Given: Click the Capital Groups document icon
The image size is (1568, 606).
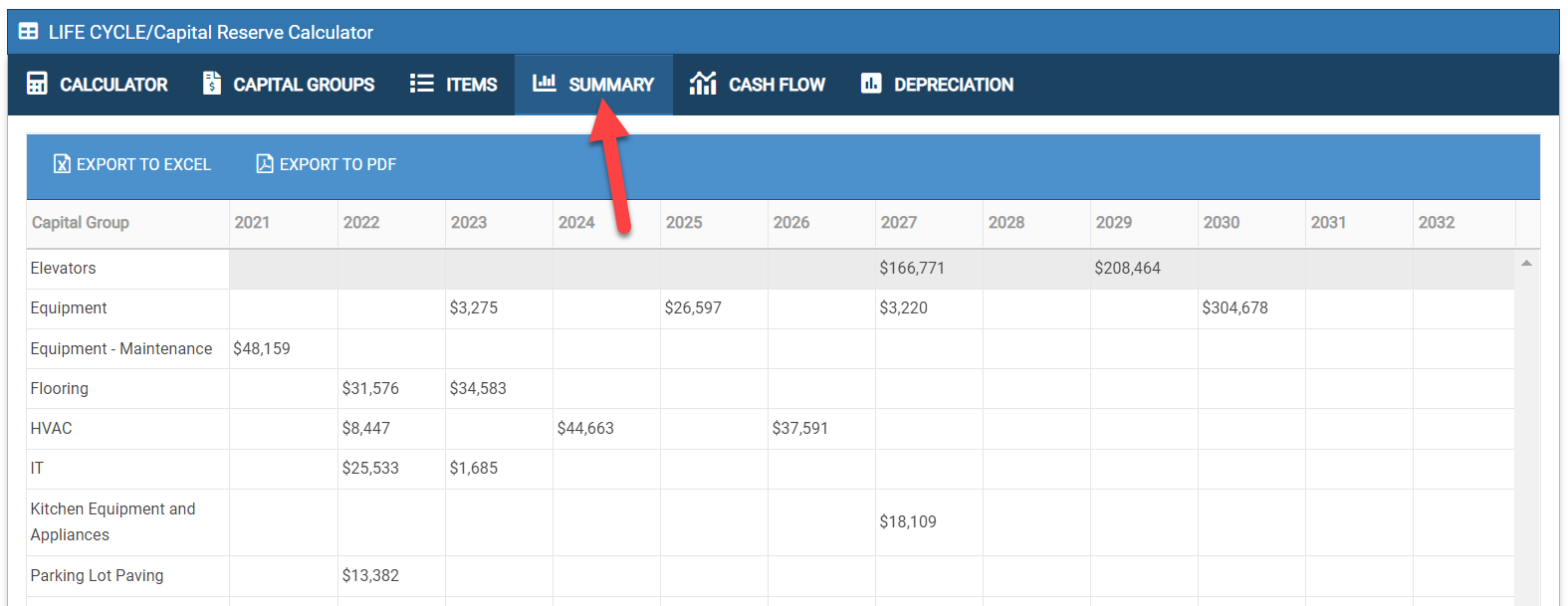Looking at the screenshot, I should coord(211,84).
